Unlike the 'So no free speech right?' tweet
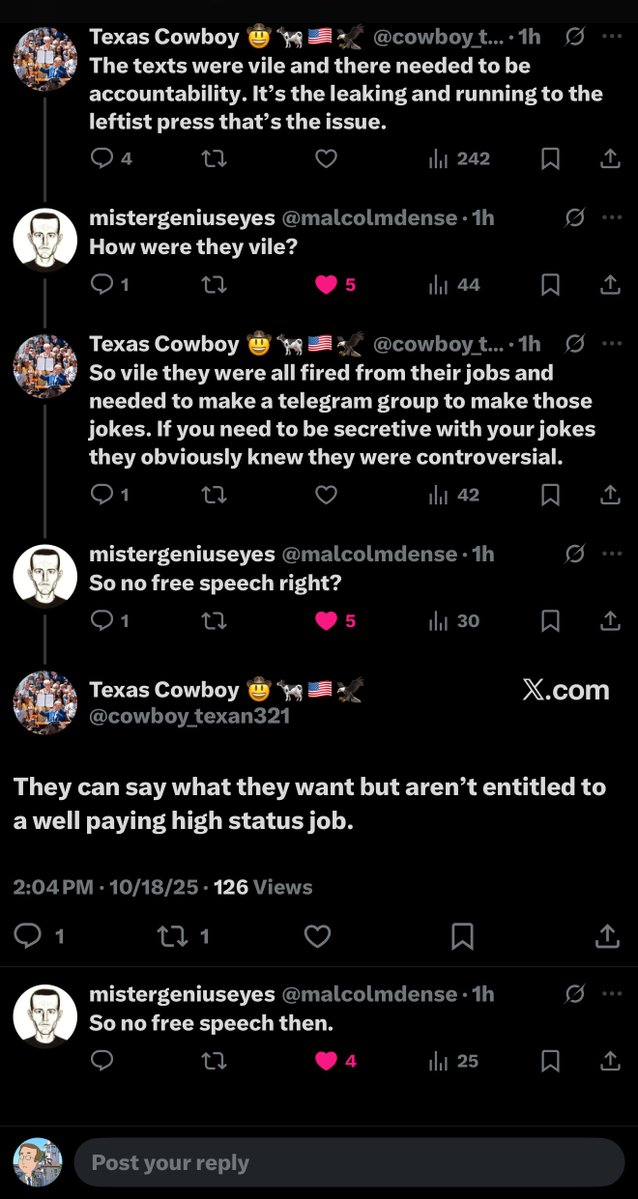Image resolution: width=638 pixels, height=1199 pixels. point(326,621)
